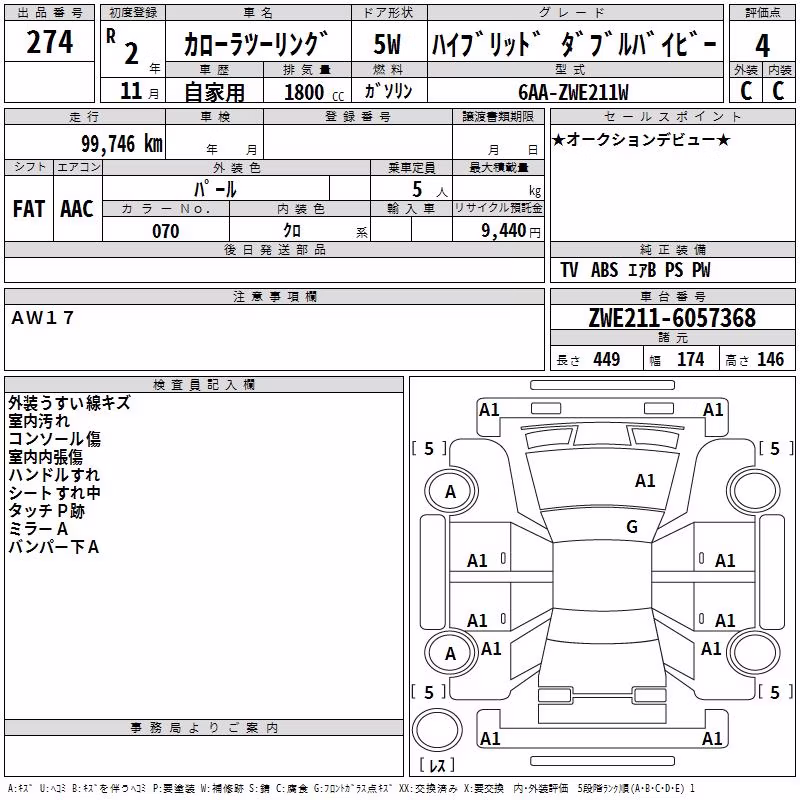Click the レス label below the spare tire circle
This screenshot has width=800, height=800.
(x=437, y=765)
